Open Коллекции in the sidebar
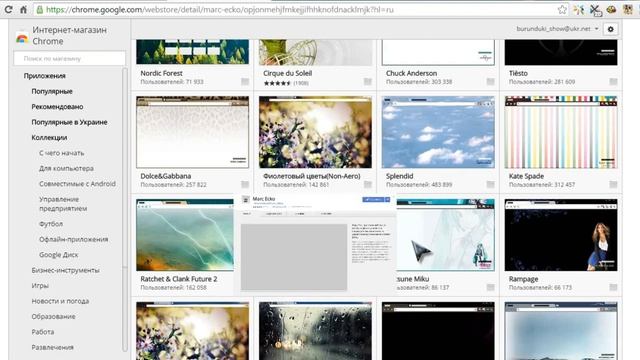This screenshot has height=360, width=640. coord(49,138)
